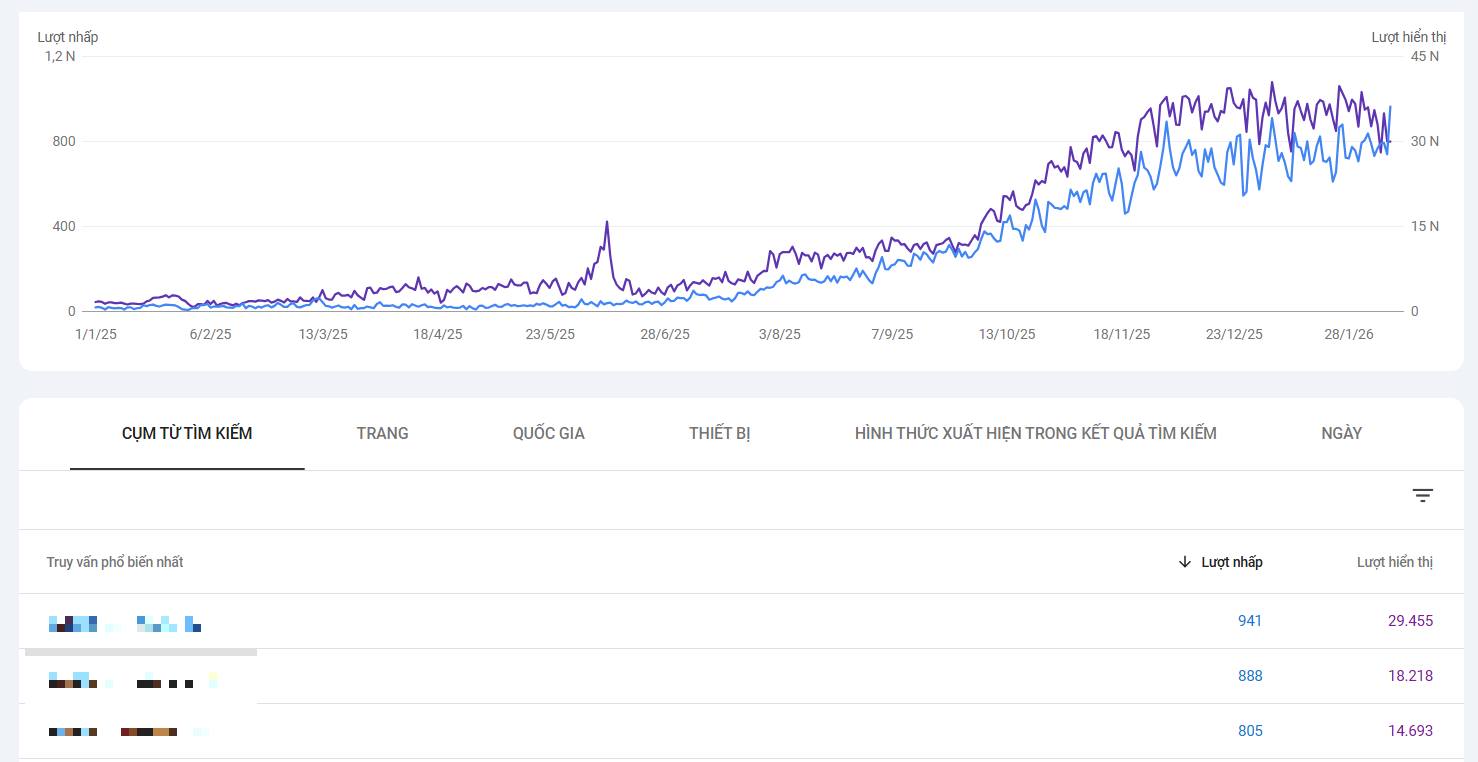Select the CỤM TỪ TÌM KIẾM tab
Screen dimensions: 1478x762
point(187,433)
